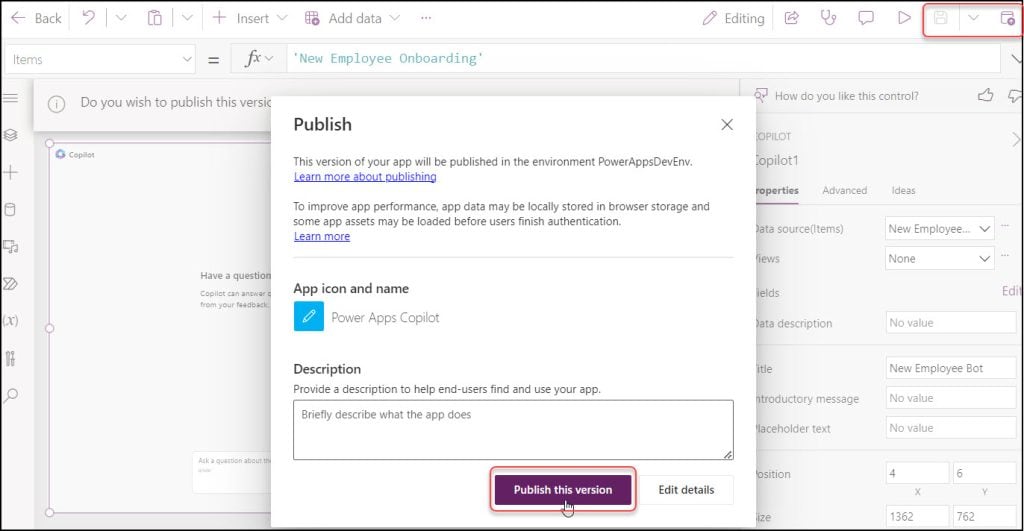The image size is (1024, 531).
Task: Switch to the Advanced tab
Action: pos(844,191)
